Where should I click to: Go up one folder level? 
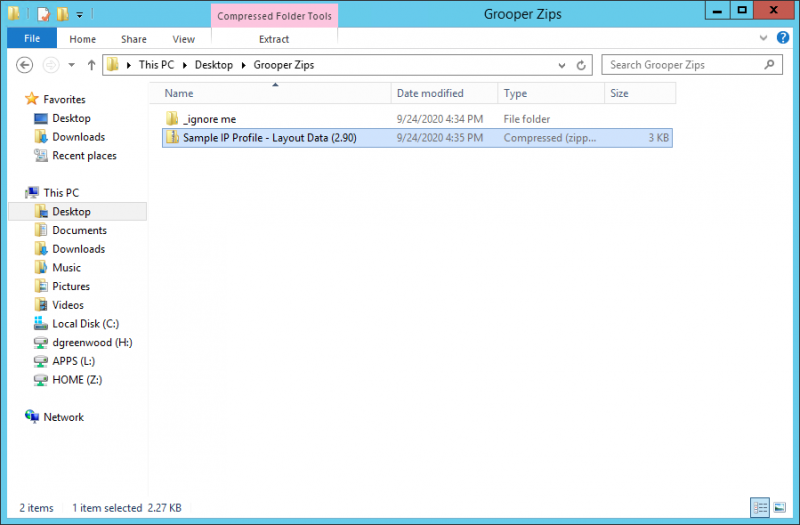click(91, 65)
